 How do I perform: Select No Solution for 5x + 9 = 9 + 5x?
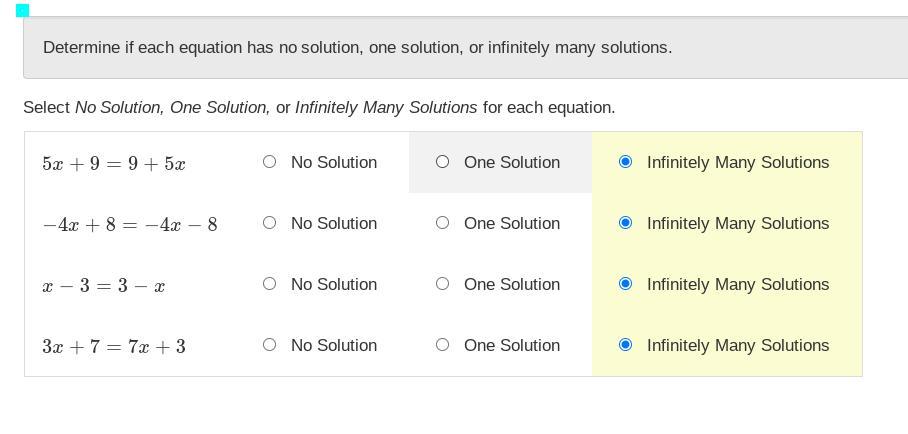(269, 162)
